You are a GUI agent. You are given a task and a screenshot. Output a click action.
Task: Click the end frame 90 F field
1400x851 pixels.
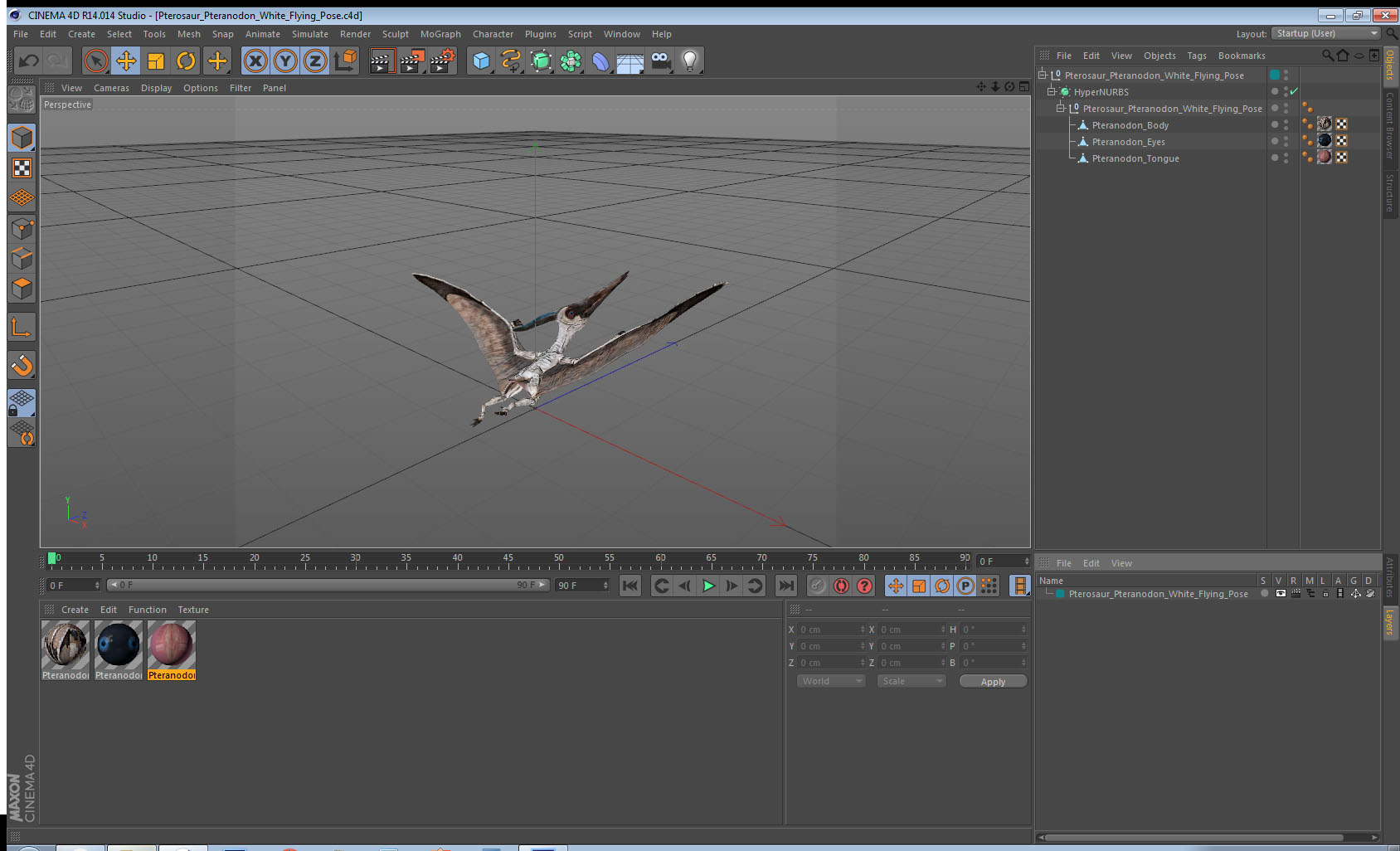click(582, 586)
